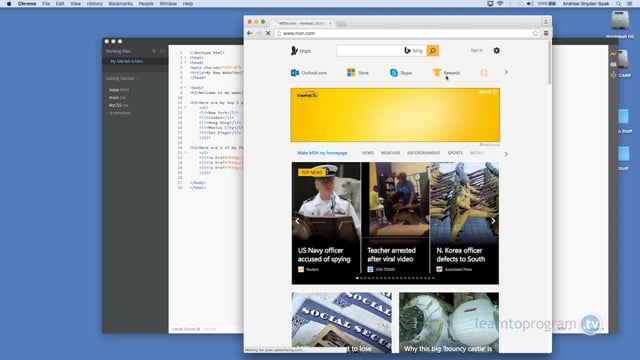The image size is (640, 360).
Task: Open the Social Security card article thumbnail
Action: pos(342,322)
